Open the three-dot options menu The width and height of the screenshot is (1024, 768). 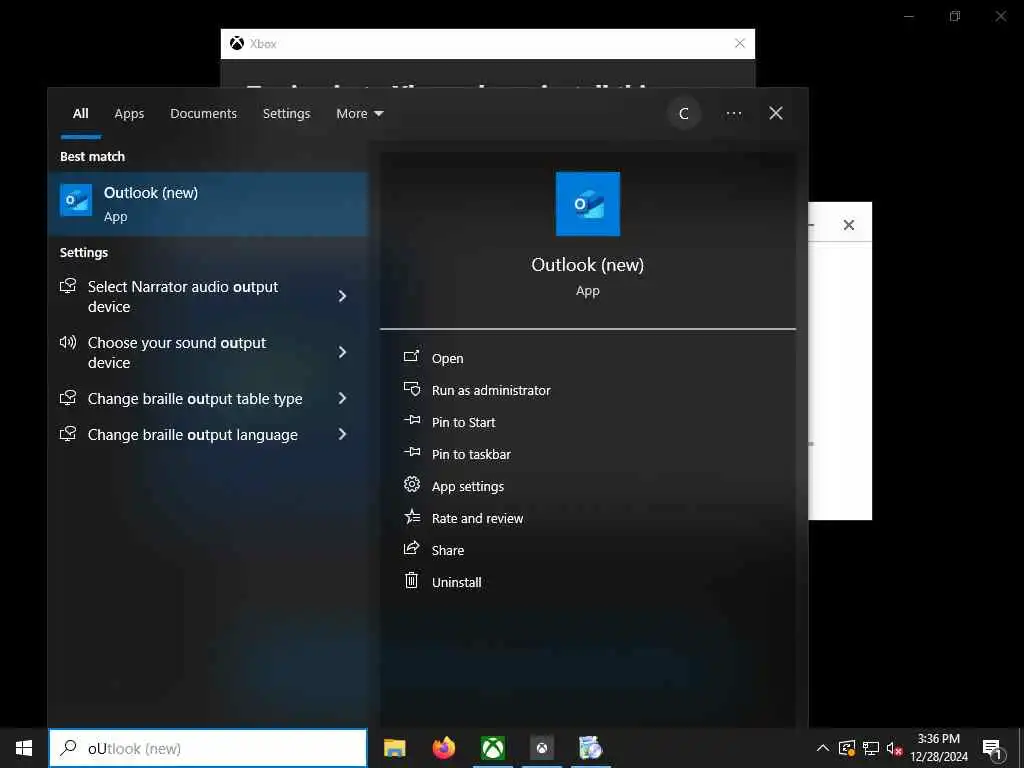pyautogui.click(x=733, y=114)
